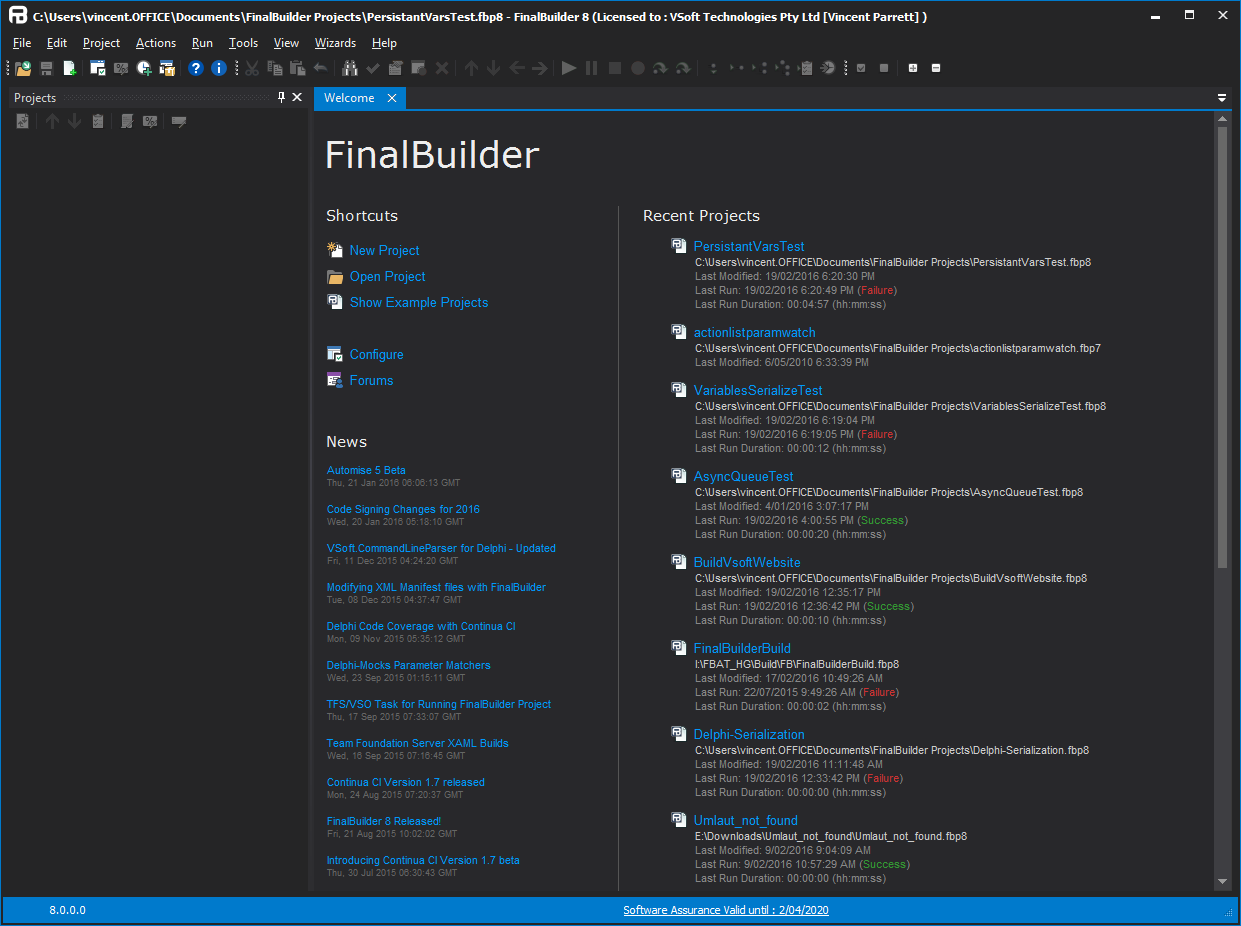The height and width of the screenshot is (926, 1241).
Task: Open the Wizards menu
Action: pyautogui.click(x=335, y=43)
